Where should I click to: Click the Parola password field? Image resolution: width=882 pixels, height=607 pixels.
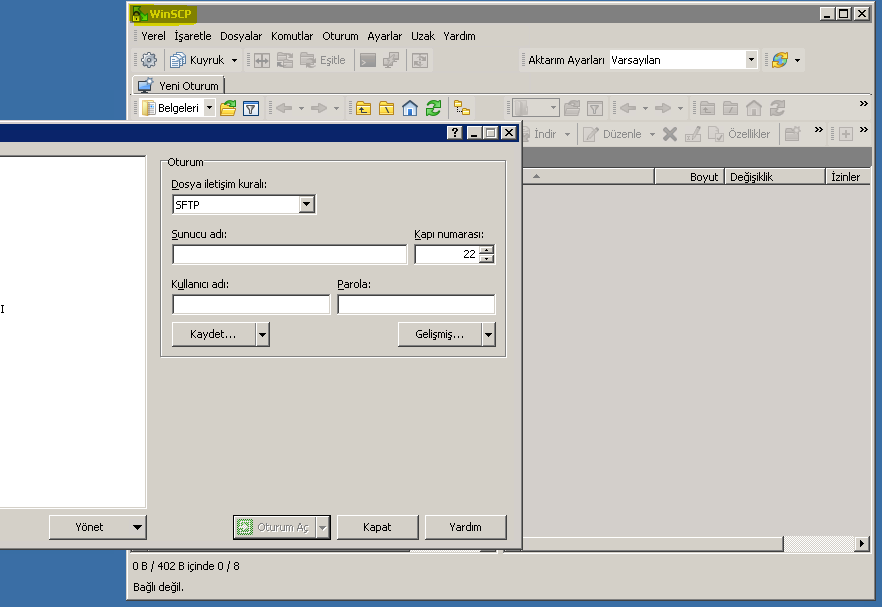415,305
